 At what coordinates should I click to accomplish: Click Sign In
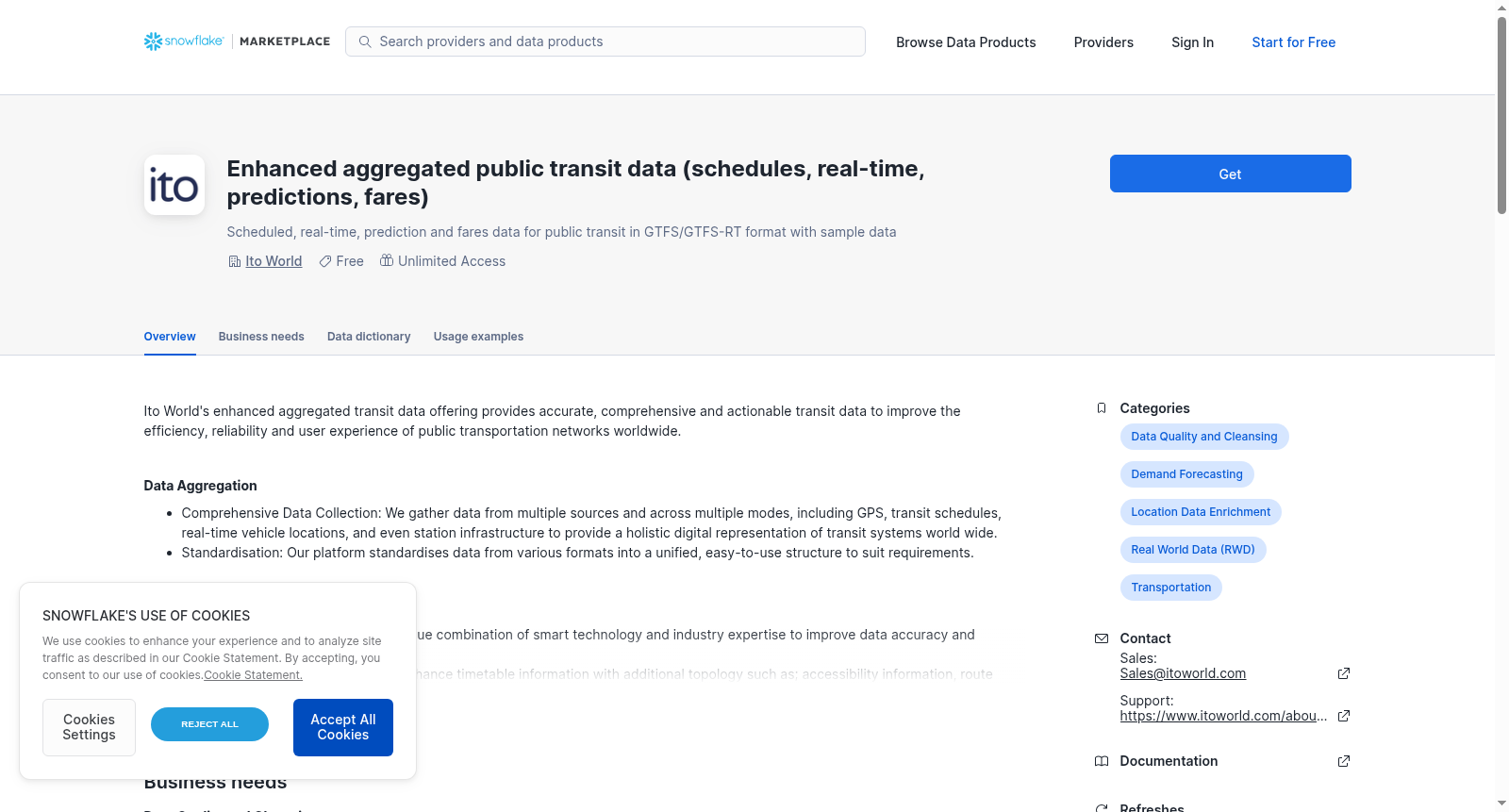pyautogui.click(x=1192, y=42)
